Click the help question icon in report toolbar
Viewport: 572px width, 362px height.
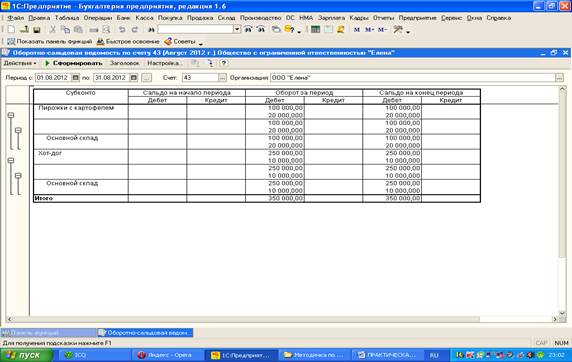(x=224, y=63)
